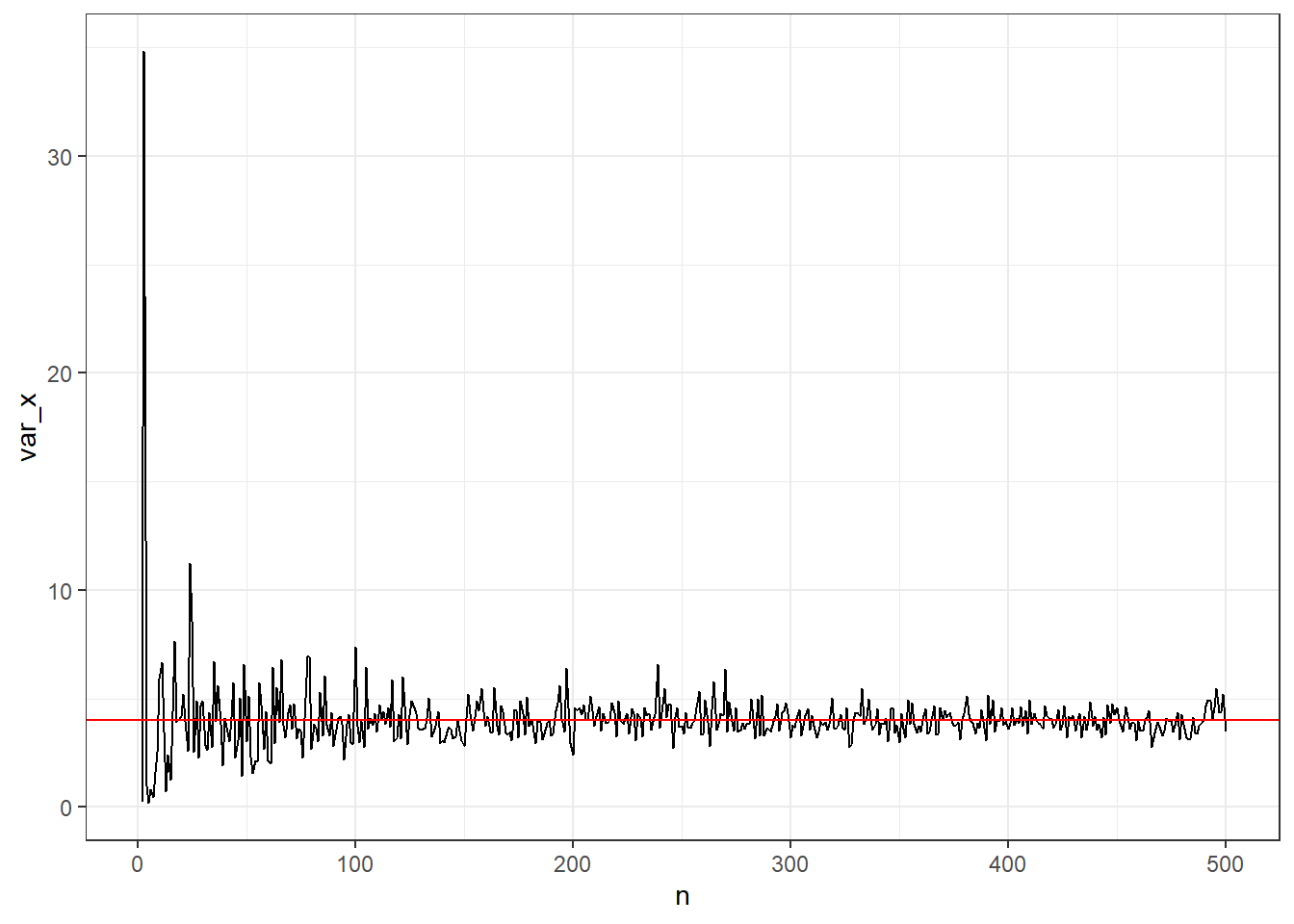Image resolution: width=1294 pixels, height=924 pixels.
Task: Select the sharp dip at n=200
Action: point(573,754)
